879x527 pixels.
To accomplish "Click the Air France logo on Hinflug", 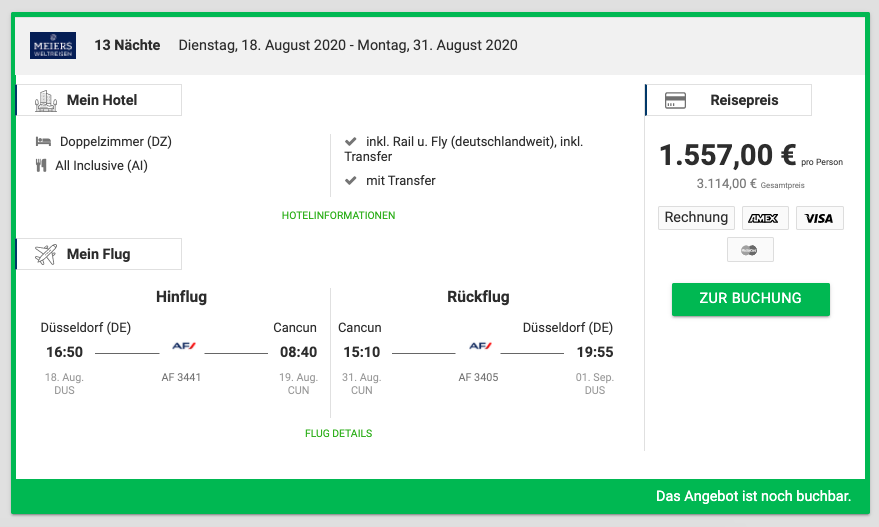I will 183,346.
